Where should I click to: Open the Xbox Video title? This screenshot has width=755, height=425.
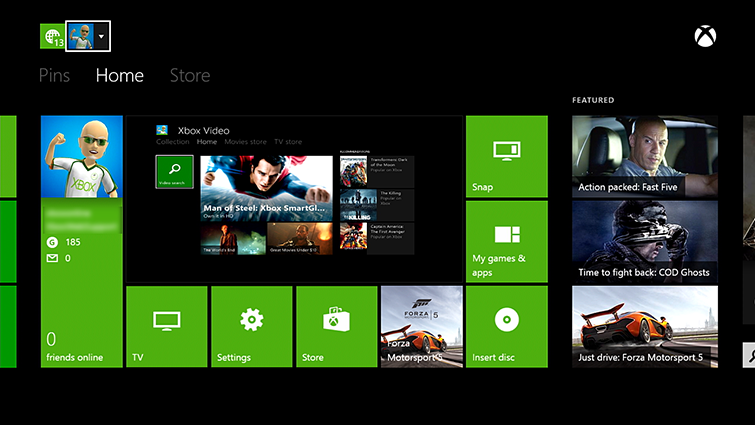pos(203,130)
